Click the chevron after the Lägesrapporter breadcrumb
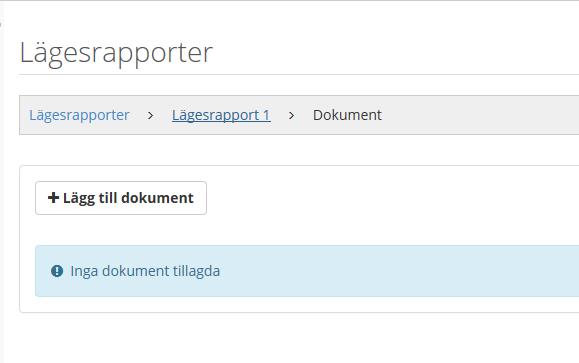This screenshot has width=579, height=363. click(x=150, y=116)
